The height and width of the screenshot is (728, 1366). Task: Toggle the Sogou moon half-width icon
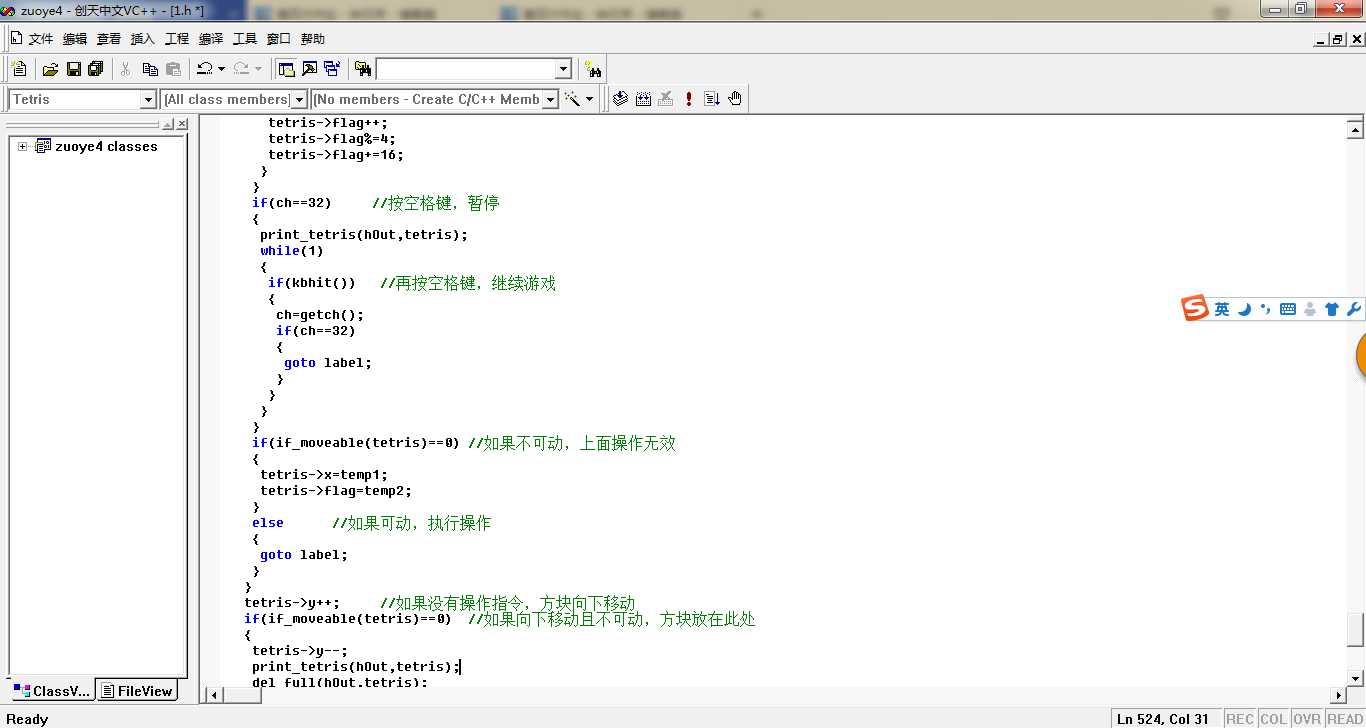point(1245,310)
